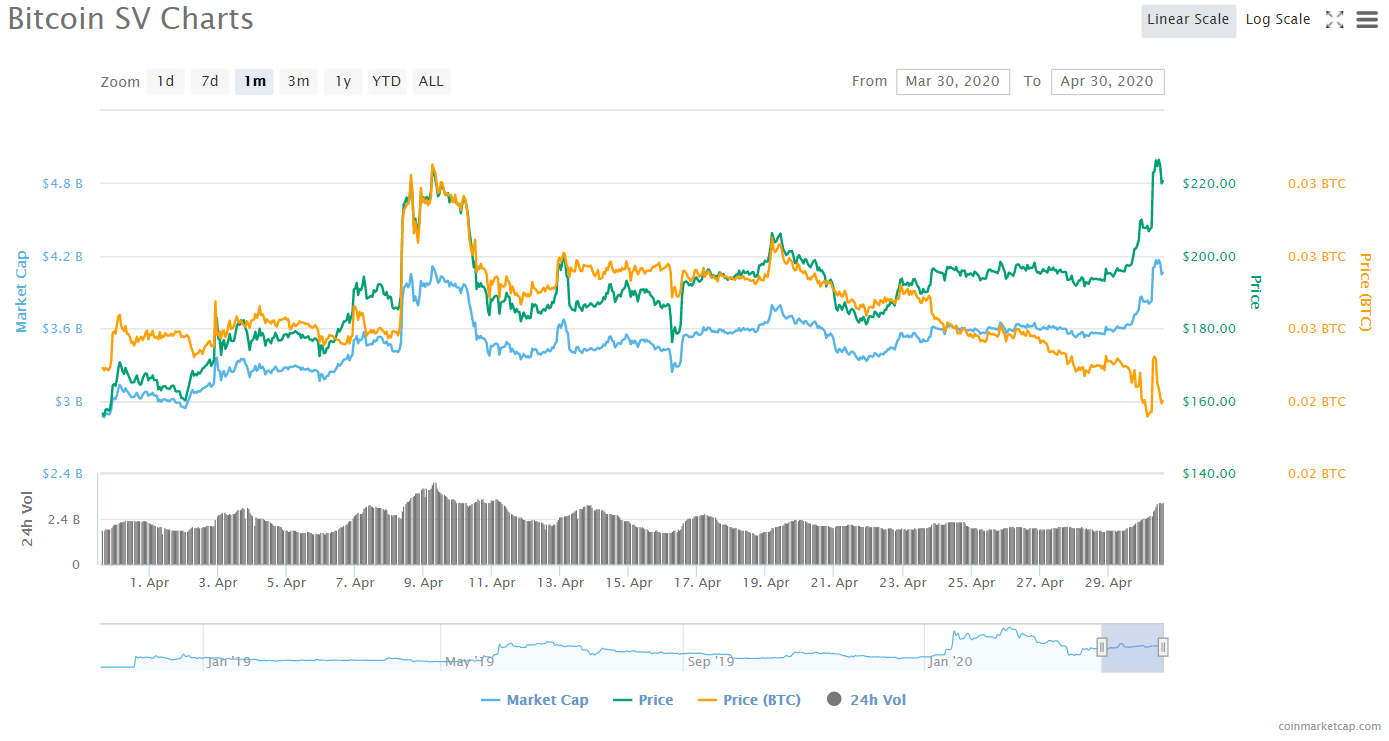Click the $3 B market cap label
Viewport: 1389px width, 741px height.
point(68,402)
